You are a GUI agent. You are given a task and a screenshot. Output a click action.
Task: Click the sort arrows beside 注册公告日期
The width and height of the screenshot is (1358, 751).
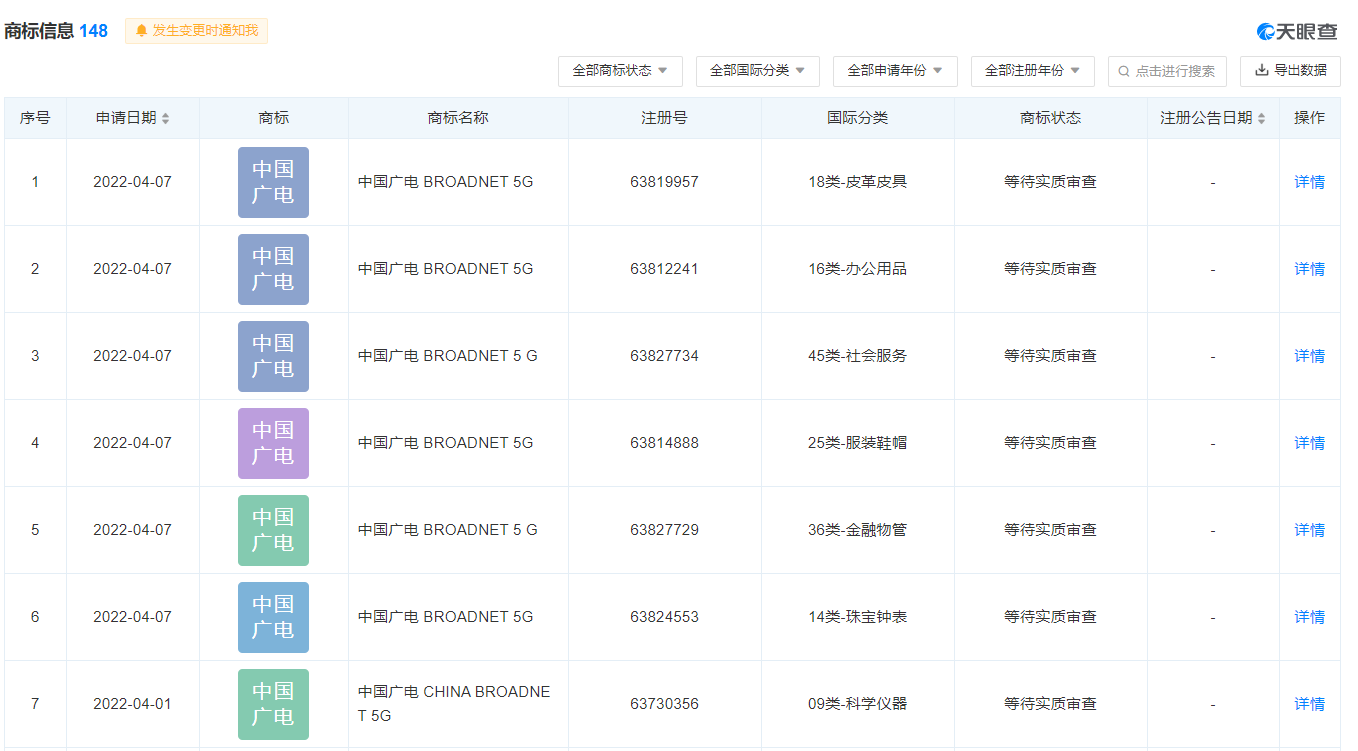(1261, 118)
